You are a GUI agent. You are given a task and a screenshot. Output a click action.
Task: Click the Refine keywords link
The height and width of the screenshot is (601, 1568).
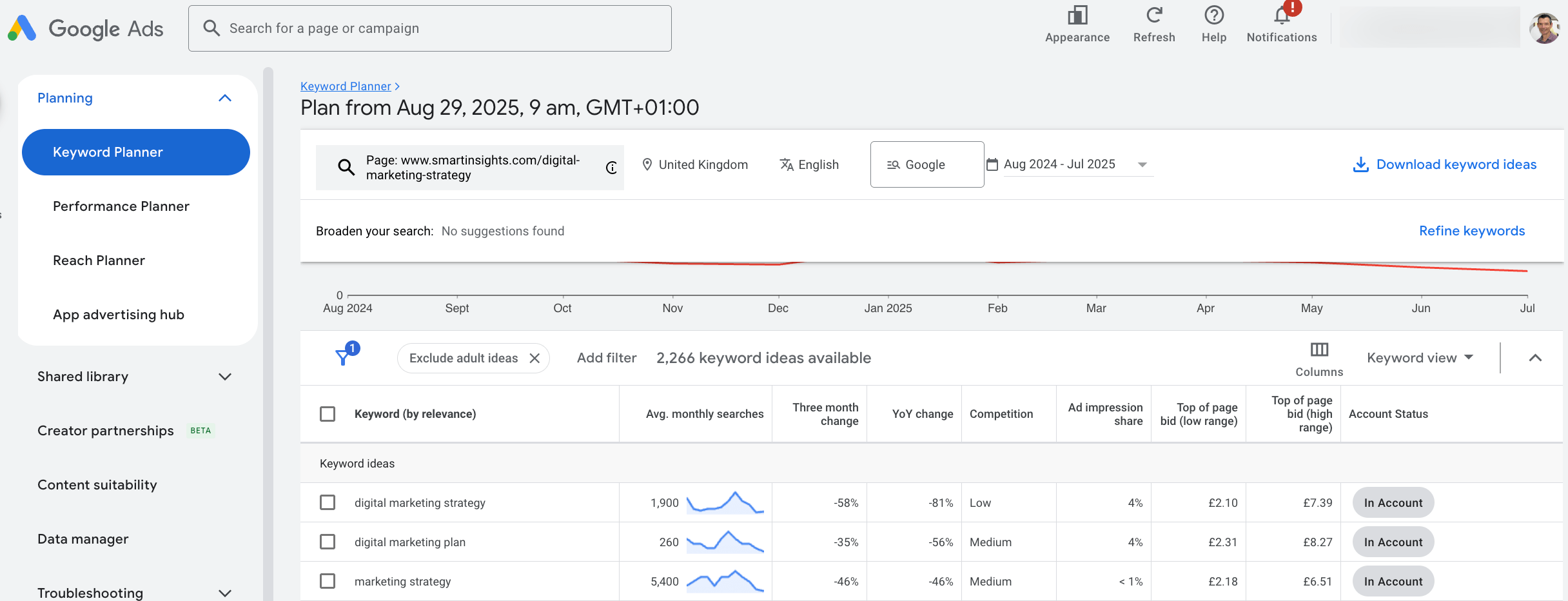1472,231
